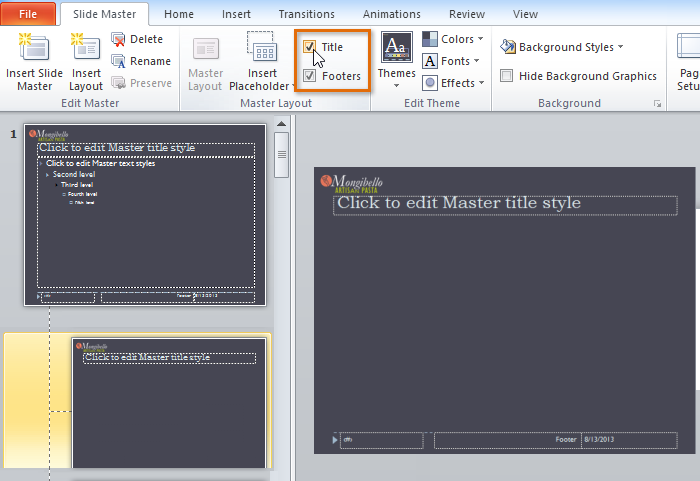Click the Edit Master group label
700x481 pixels.
click(x=90, y=103)
